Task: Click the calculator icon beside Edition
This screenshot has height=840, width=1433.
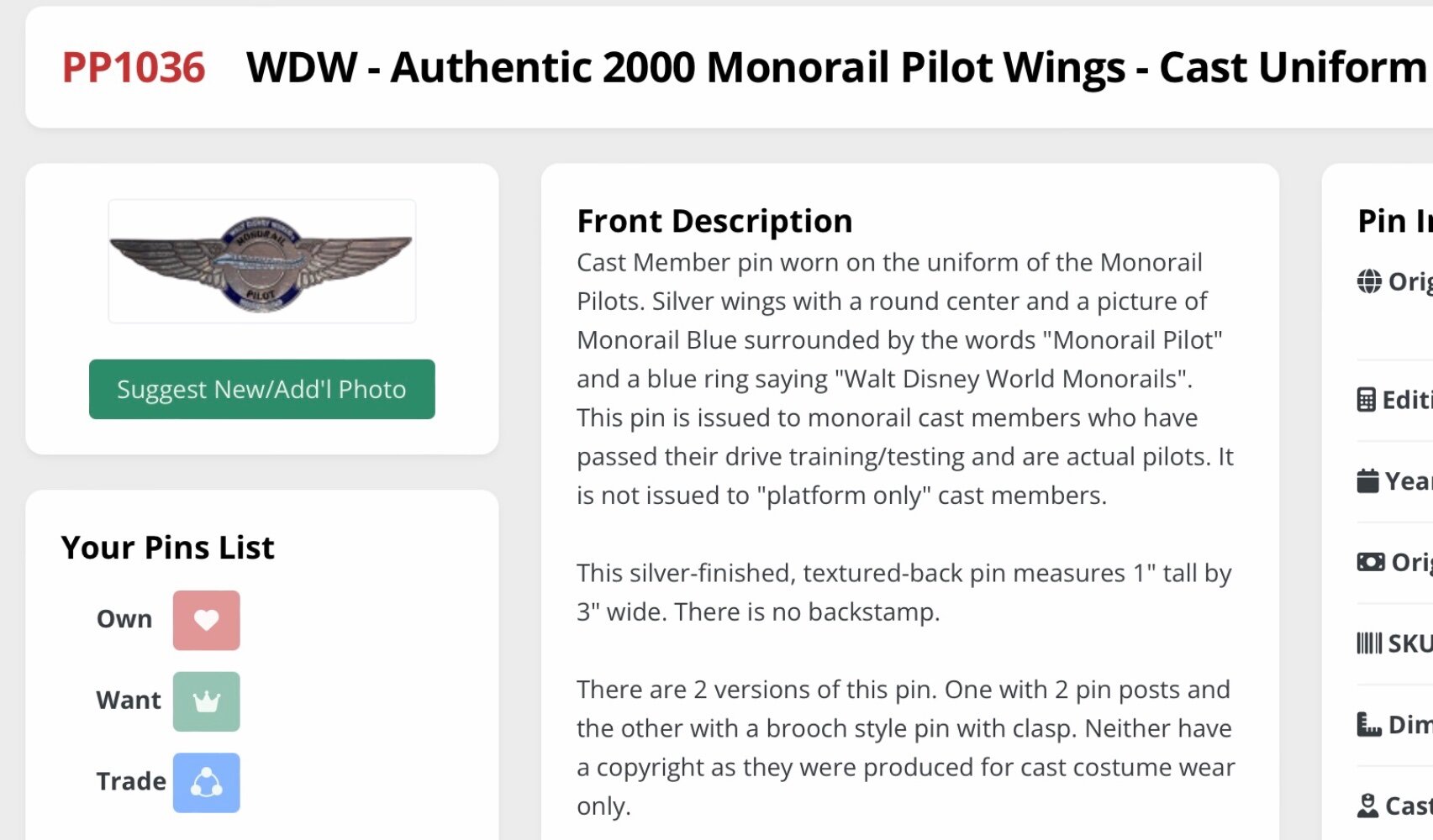Action: pyautogui.click(x=1367, y=400)
